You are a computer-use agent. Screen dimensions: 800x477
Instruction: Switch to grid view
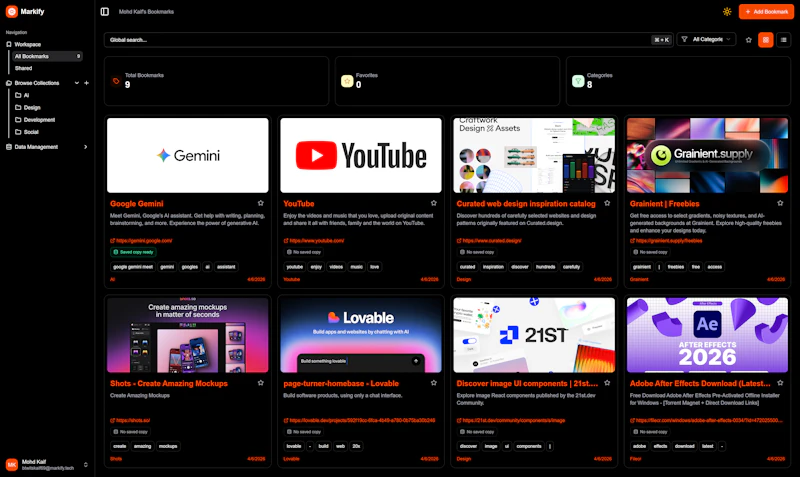[765, 40]
